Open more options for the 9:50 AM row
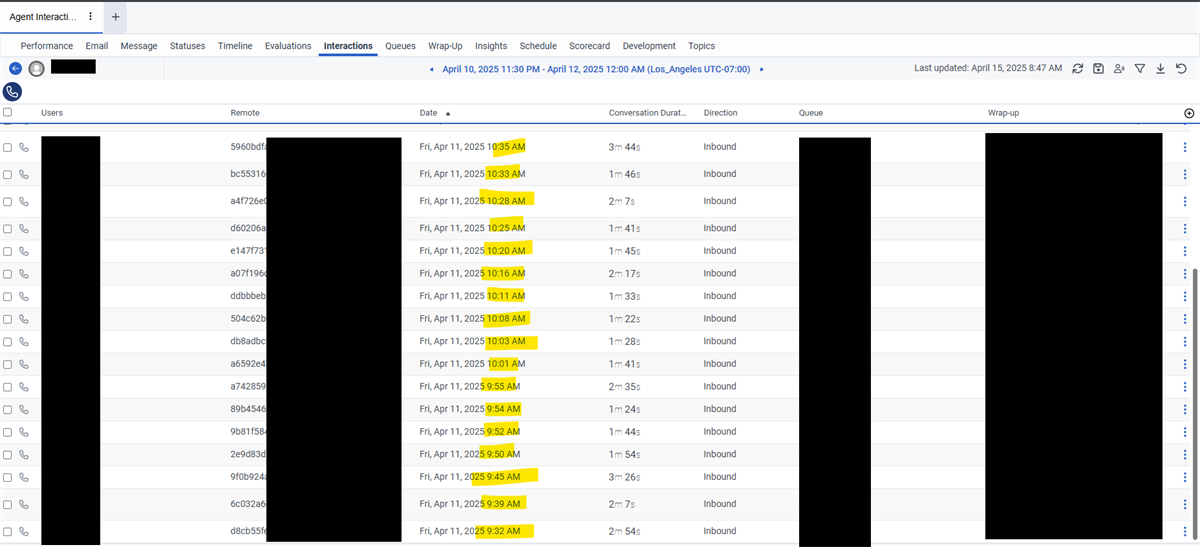1200x547 pixels. pos(1185,454)
